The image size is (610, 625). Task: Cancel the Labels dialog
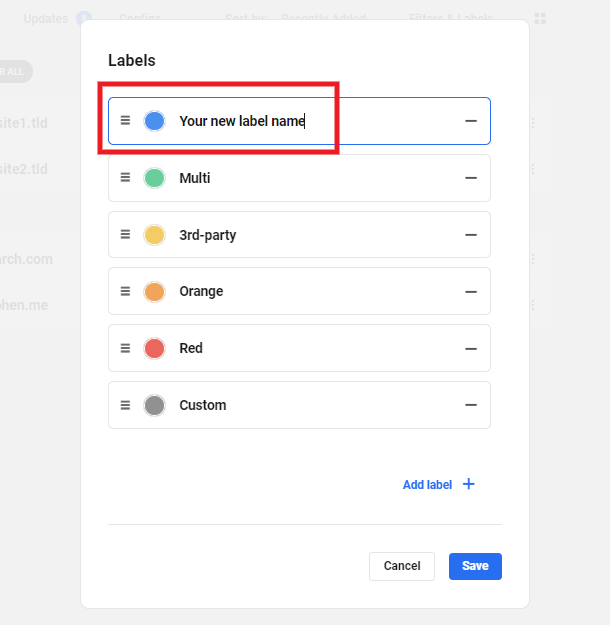pyautogui.click(x=401, y=566)
